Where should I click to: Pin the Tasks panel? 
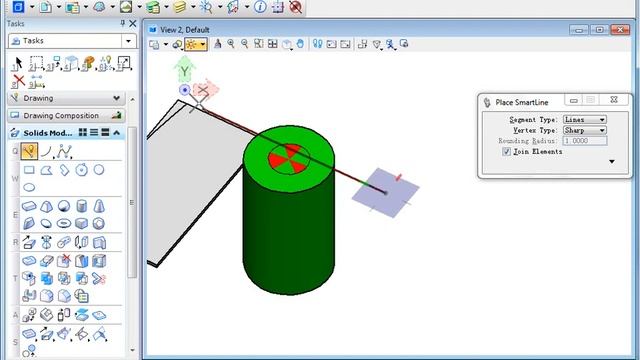(x=122, y=23)
